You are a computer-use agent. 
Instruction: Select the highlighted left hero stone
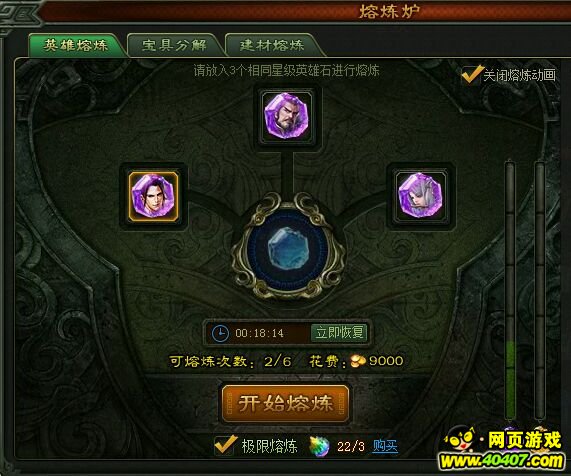point(154,197)
